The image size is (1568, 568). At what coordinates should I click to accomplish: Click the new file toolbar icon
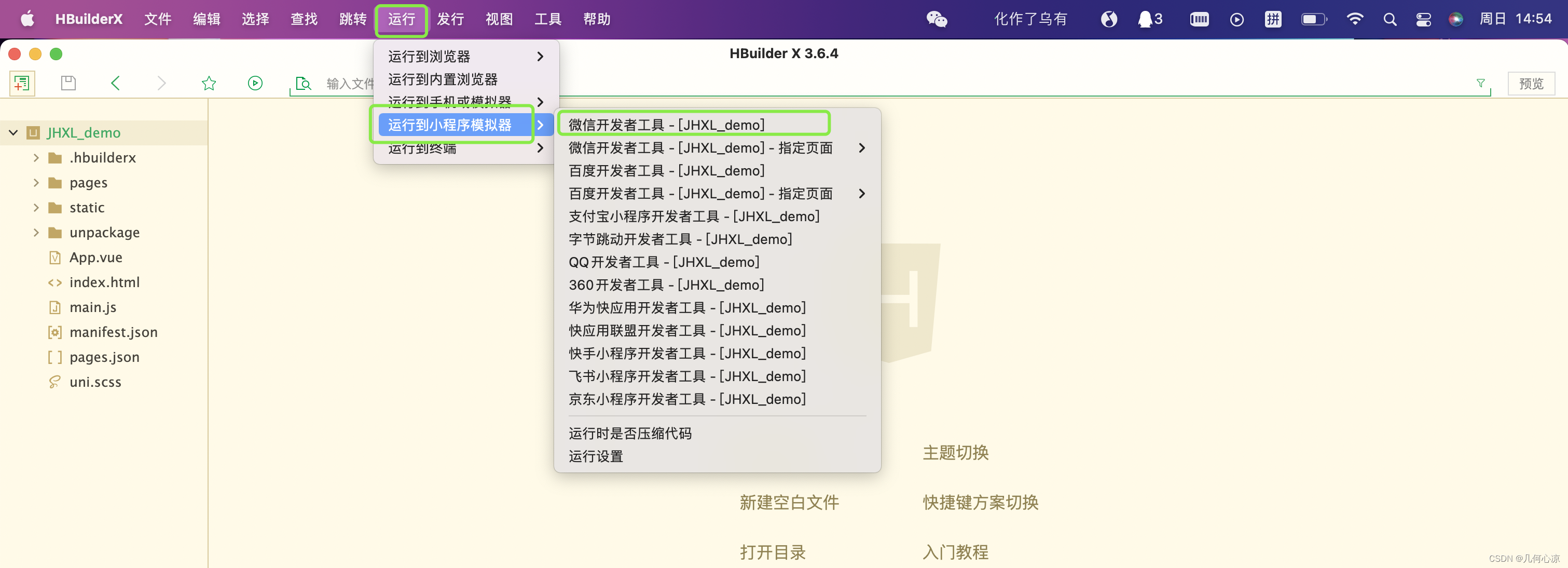pyautogui.click(x=22, y=83)
